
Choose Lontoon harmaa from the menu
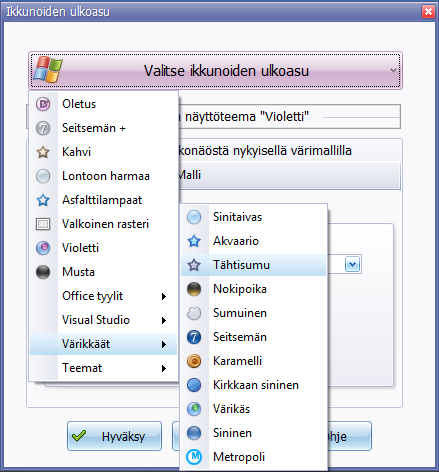(103, 176)
